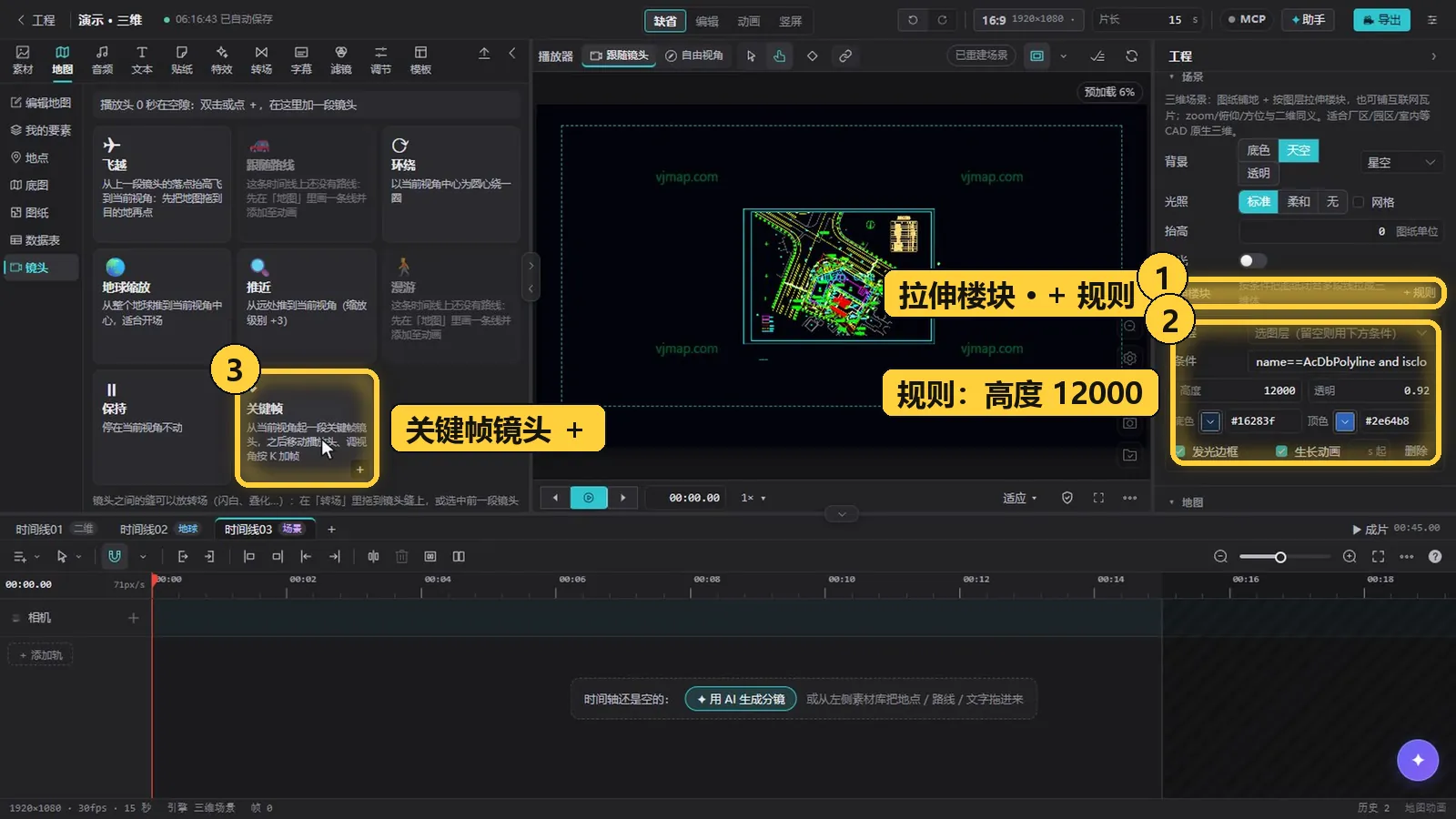Open the 滤镜 filters panel
This screenshot has height=819, width=1456.
pos(341,60)
